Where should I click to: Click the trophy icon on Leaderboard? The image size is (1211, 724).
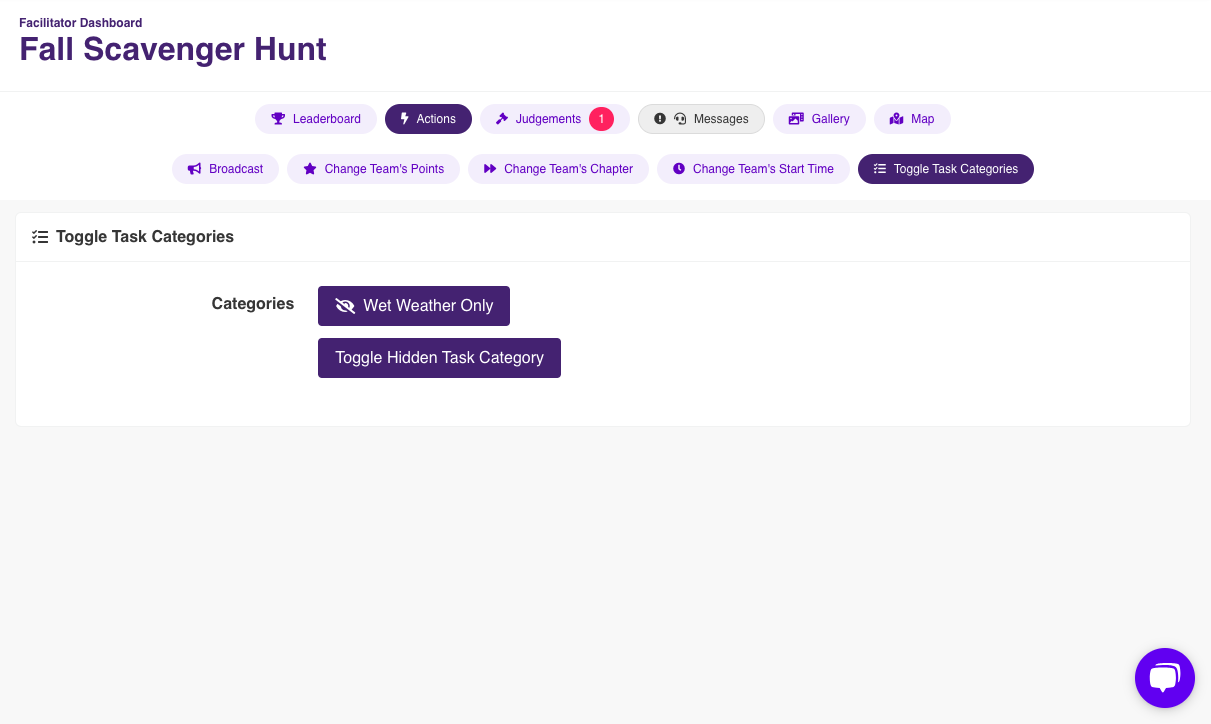click(x=278, y=119)
